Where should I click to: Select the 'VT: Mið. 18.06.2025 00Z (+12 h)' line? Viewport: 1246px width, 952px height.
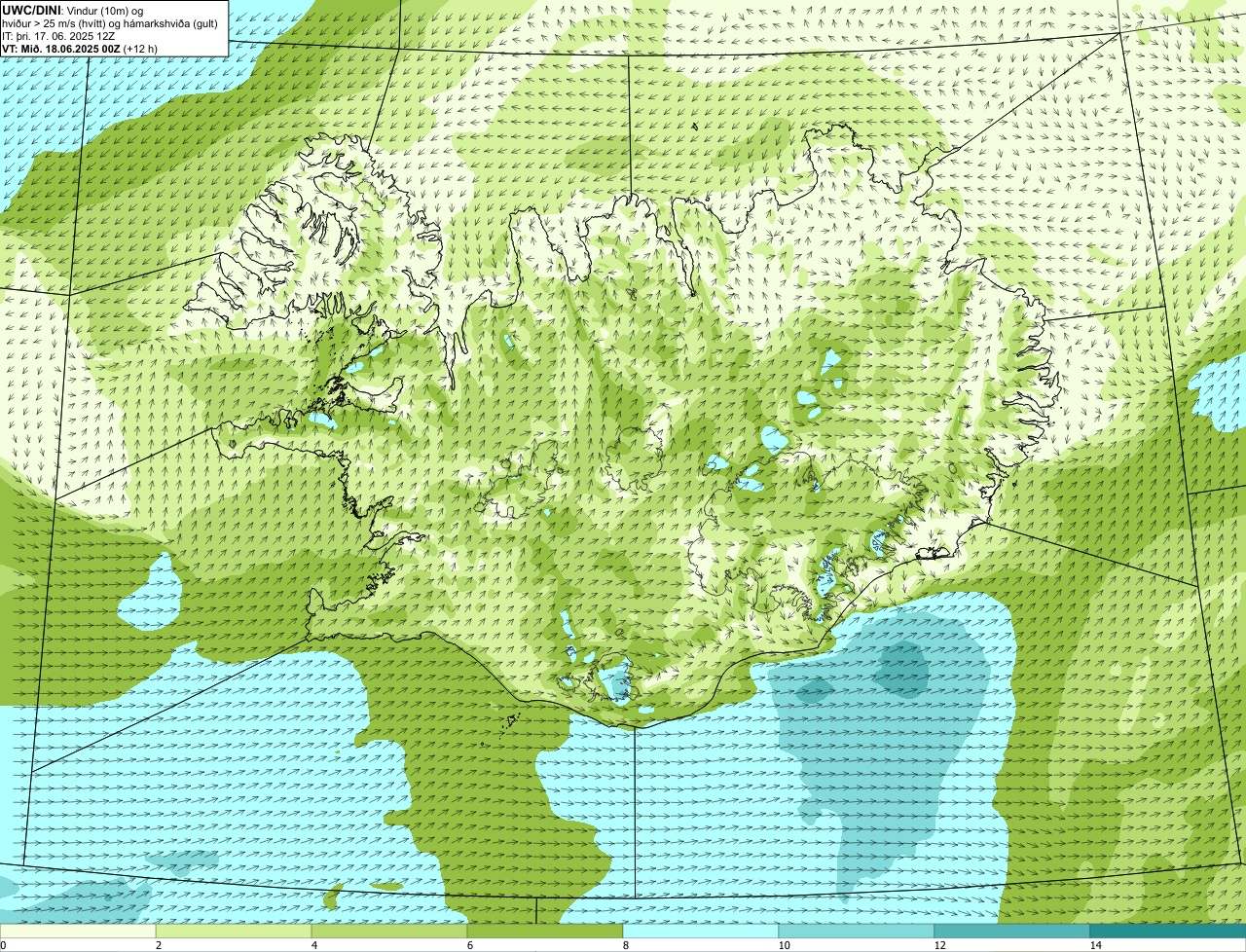(80, 48)
